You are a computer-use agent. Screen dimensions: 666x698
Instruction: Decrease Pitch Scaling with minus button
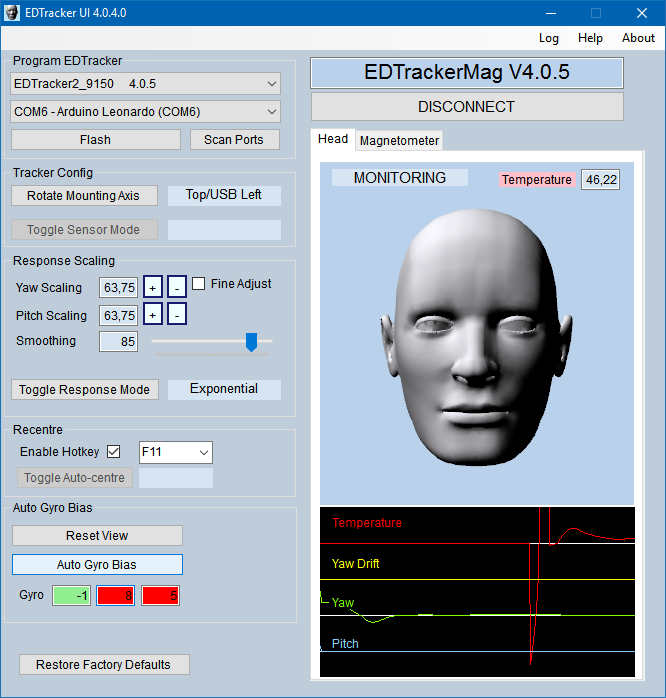177,314
